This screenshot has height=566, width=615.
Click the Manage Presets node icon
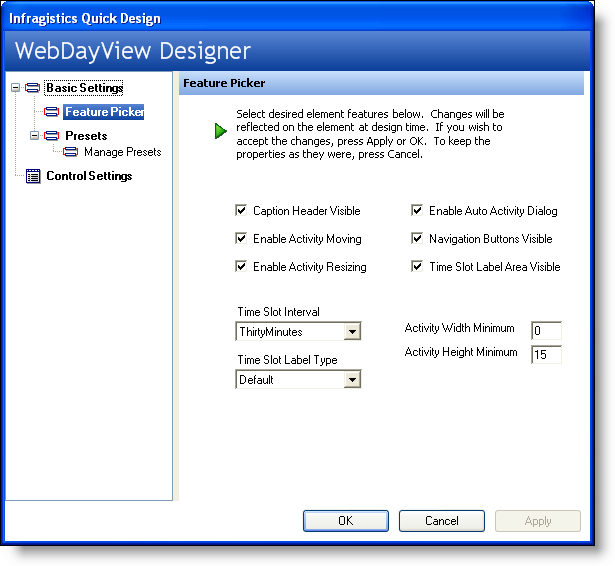71,152
